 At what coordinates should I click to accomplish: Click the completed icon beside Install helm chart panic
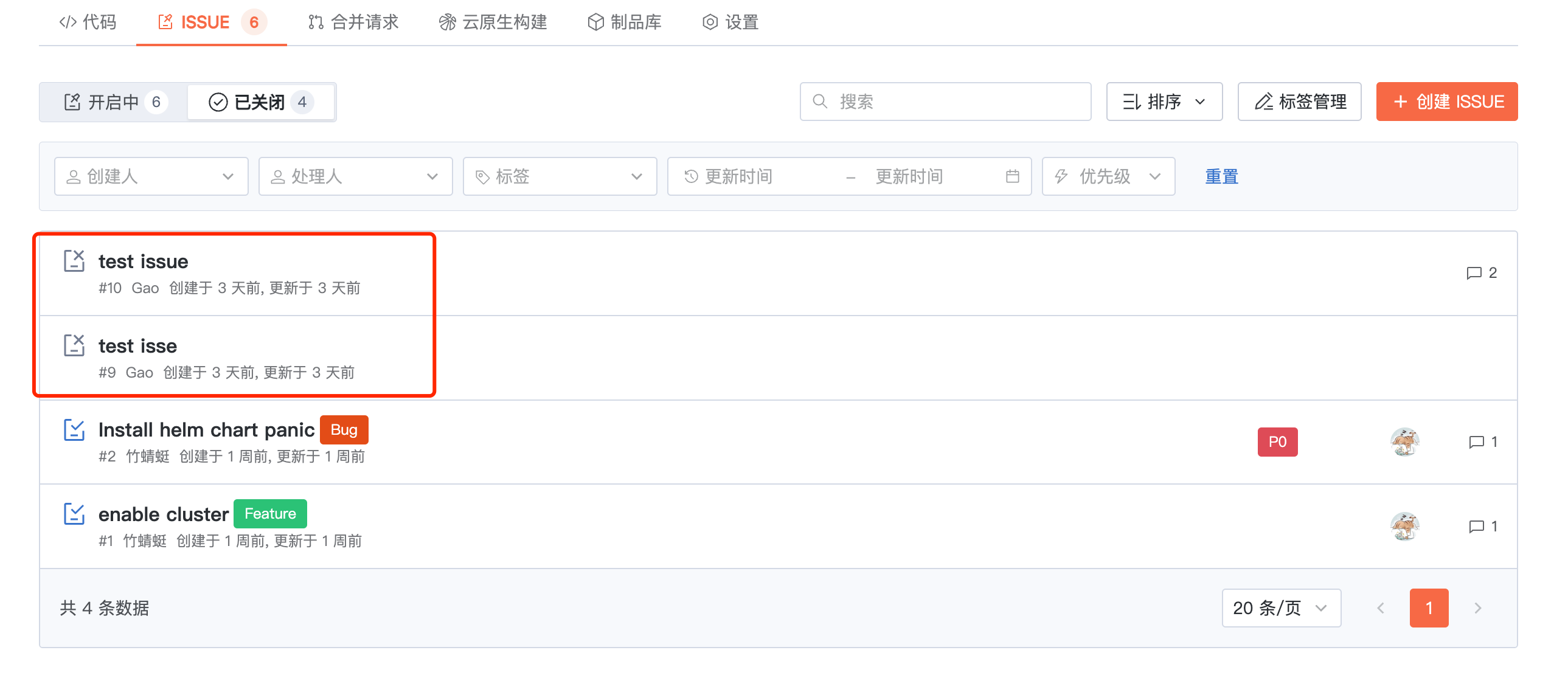click(74, 430)
